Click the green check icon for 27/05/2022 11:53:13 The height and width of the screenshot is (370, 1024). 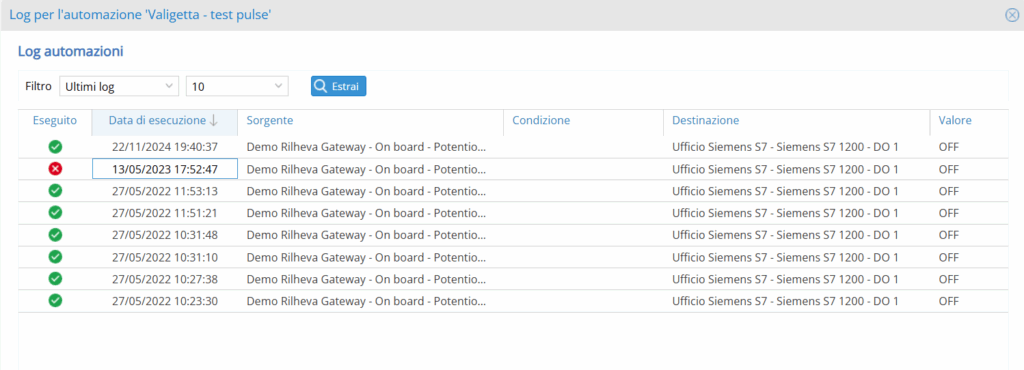coord(56,191)
